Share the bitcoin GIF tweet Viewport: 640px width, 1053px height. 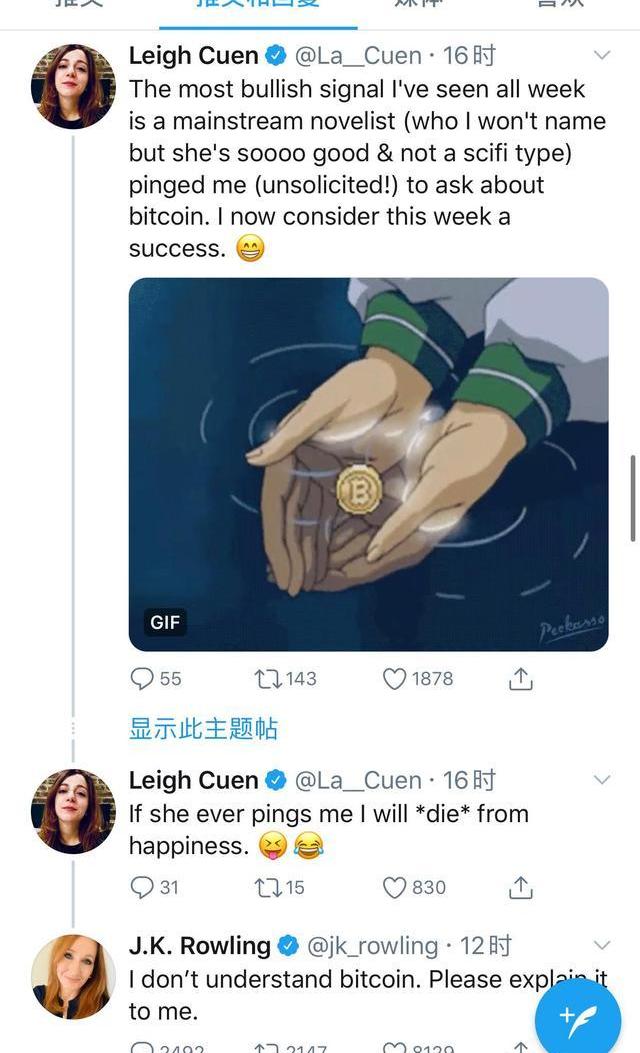click(520, 678)
